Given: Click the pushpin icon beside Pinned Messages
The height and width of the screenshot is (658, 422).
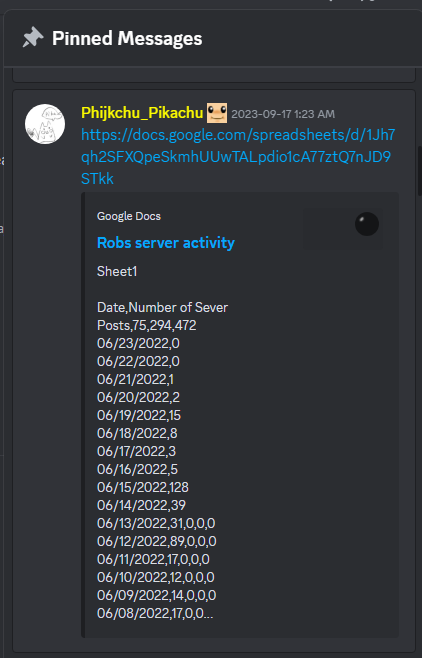Looking at the screenshot, I should [33, 38].
